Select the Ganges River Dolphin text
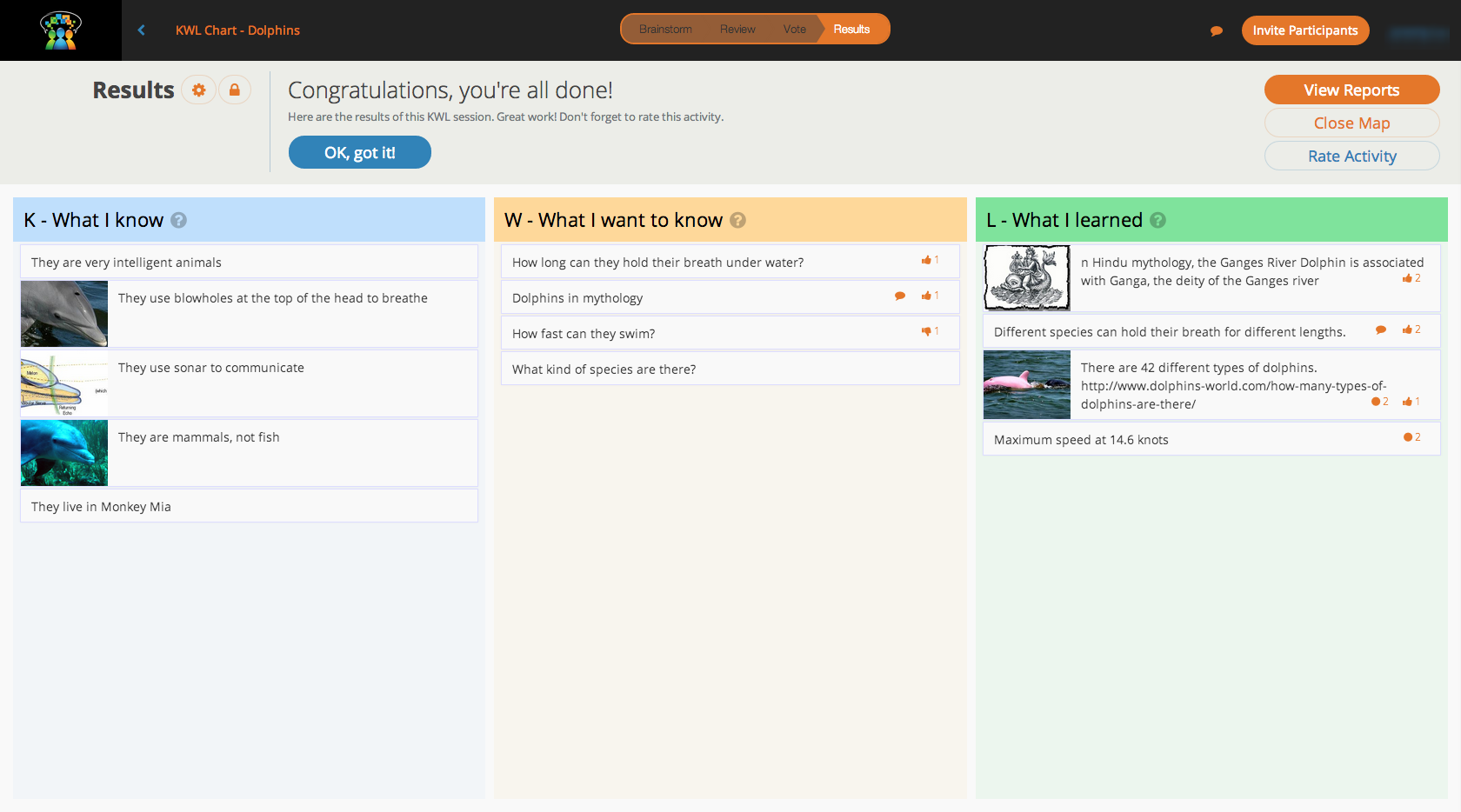 click(x=1252, y=271)
